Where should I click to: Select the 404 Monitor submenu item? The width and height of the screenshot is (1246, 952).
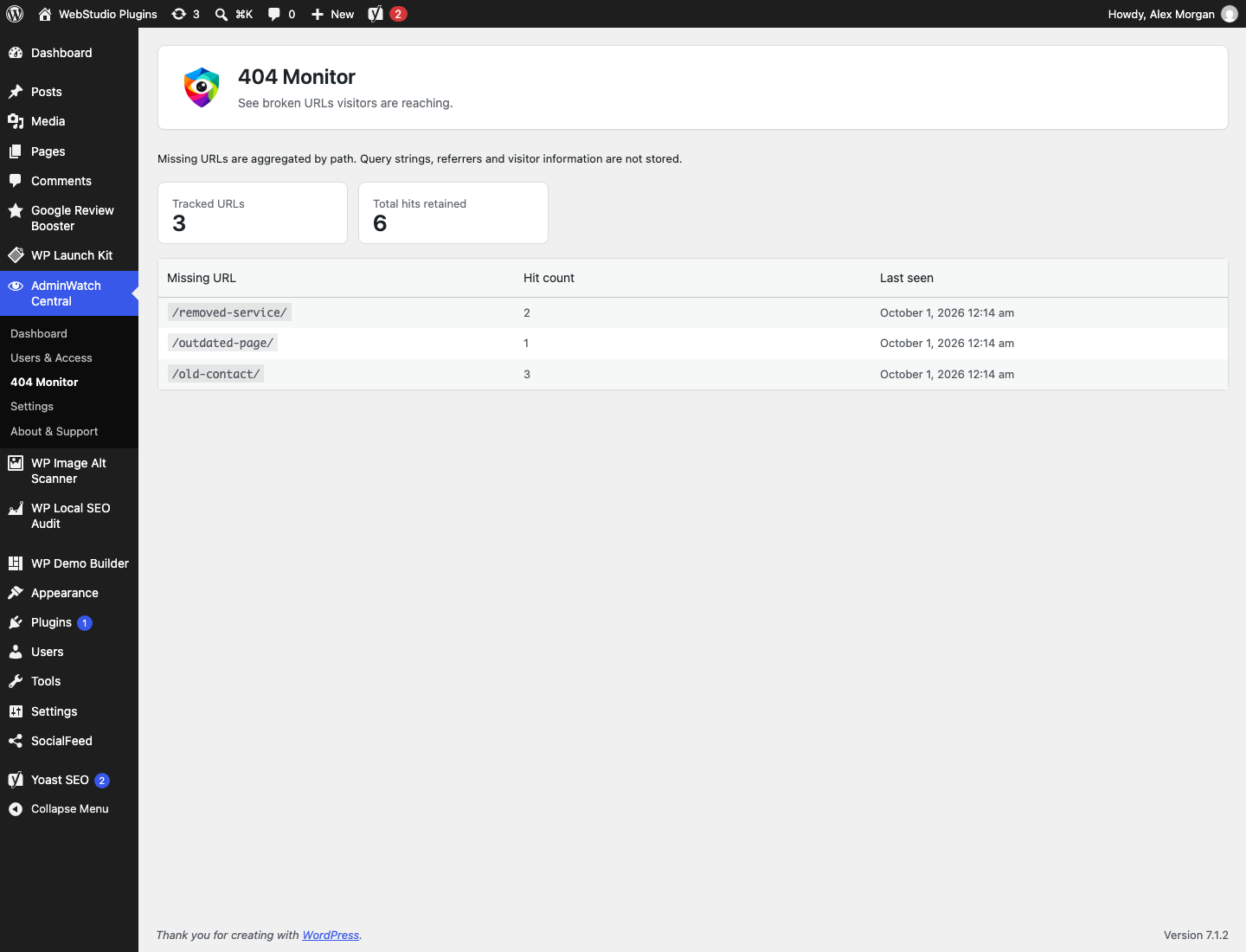point(44,382)
